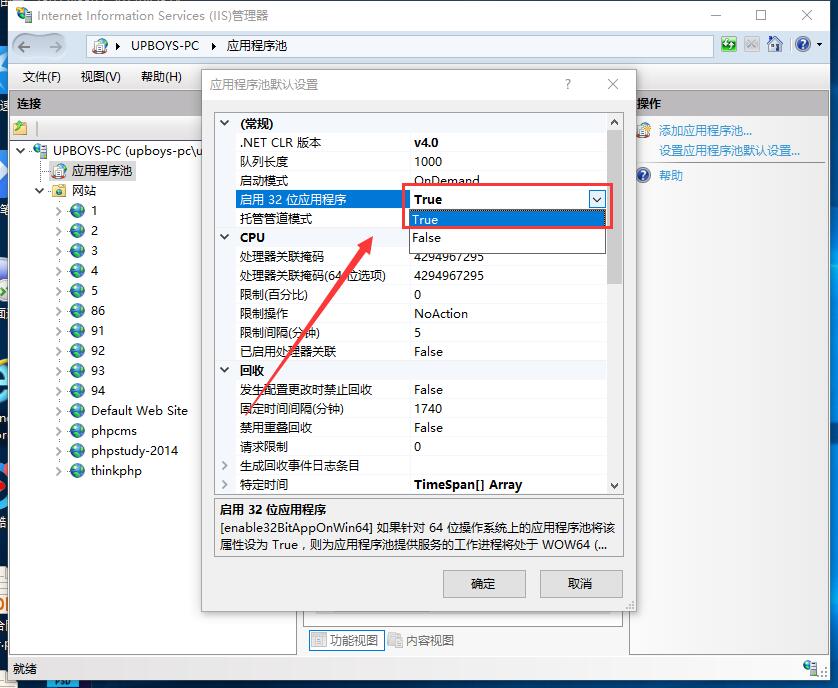The height and width of the screenshot is (688, 838).
Task: Click the 网站 folder icon in tree
Action: [x=58, y=191]
